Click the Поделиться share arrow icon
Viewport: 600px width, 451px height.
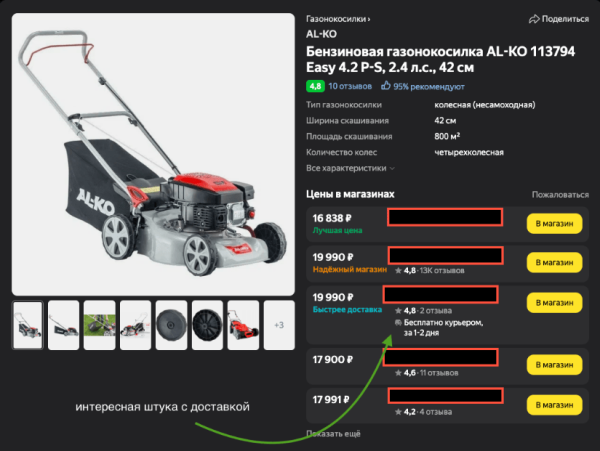534,19
